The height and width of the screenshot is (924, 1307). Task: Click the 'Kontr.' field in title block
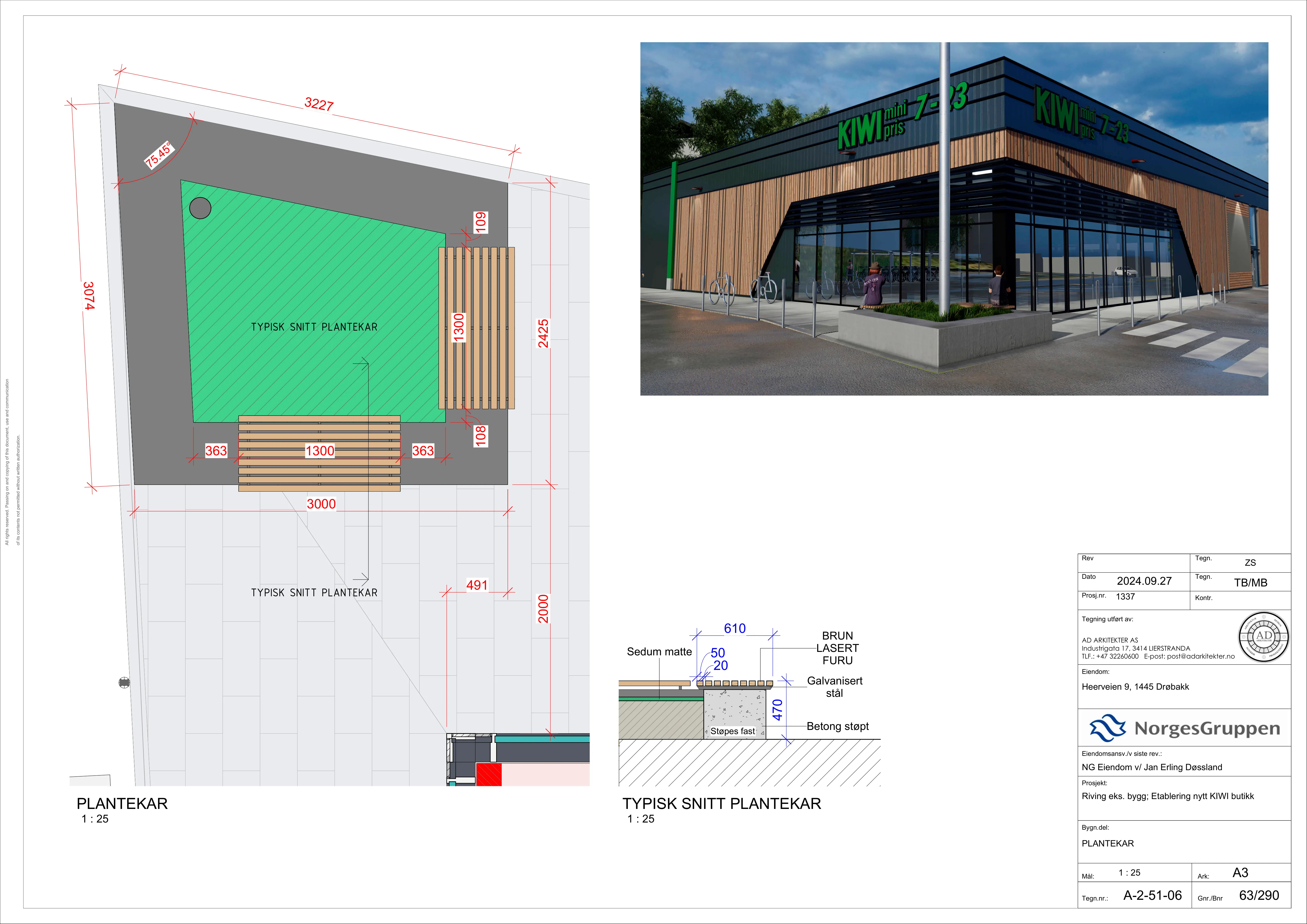pyautogui.click(x=1204, y=598)
